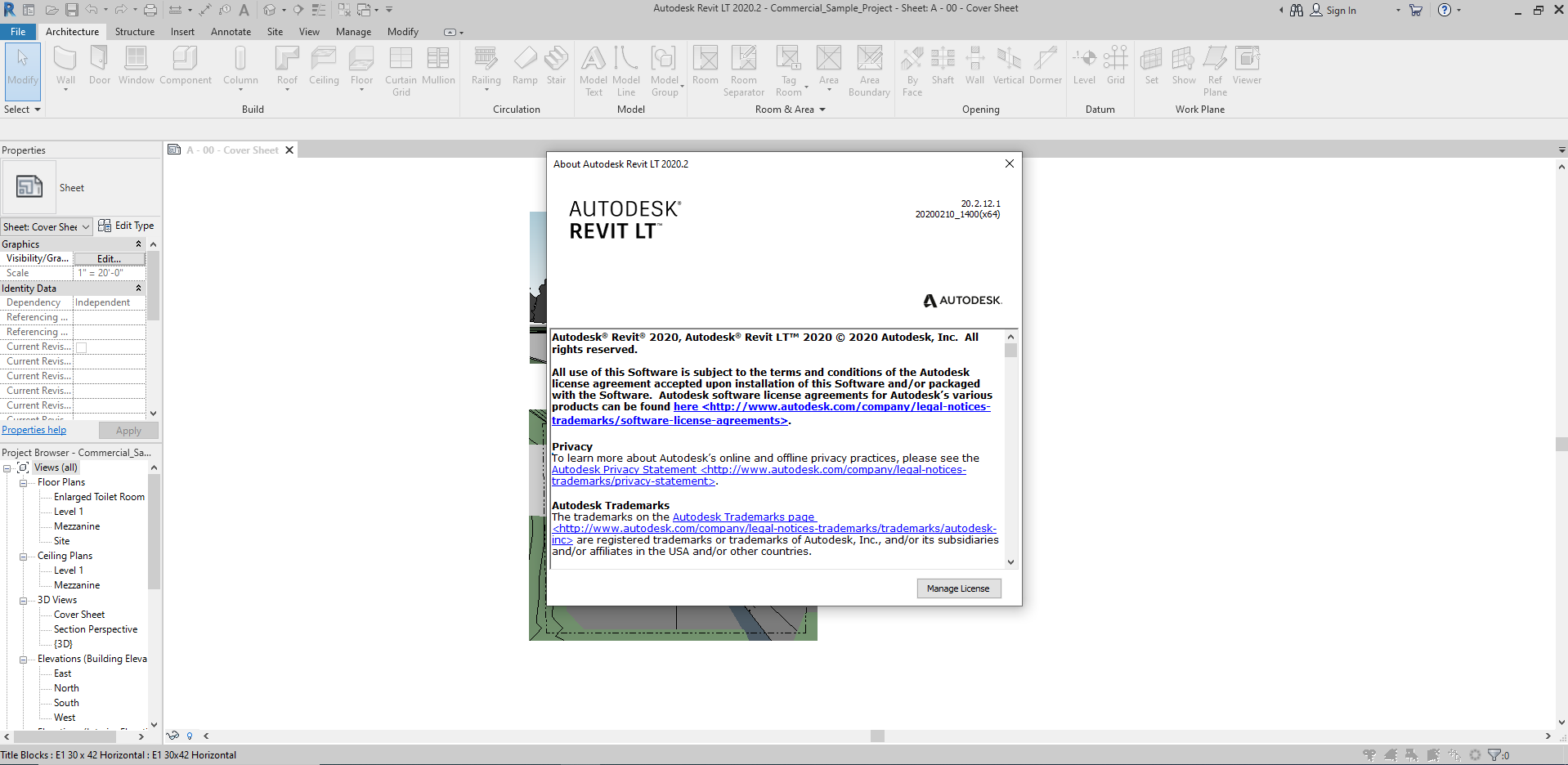This screenshot has height=765, width=1568.
Task: Select the Mullion tool
Action: (x=438, y=65)
